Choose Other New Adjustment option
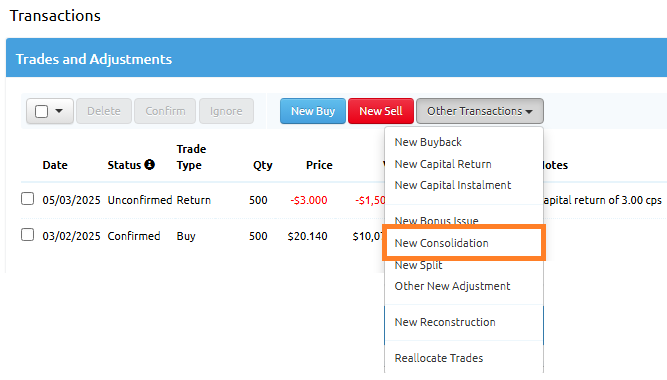The width and height of the screenshot is (667, 380). coord(452,286)
